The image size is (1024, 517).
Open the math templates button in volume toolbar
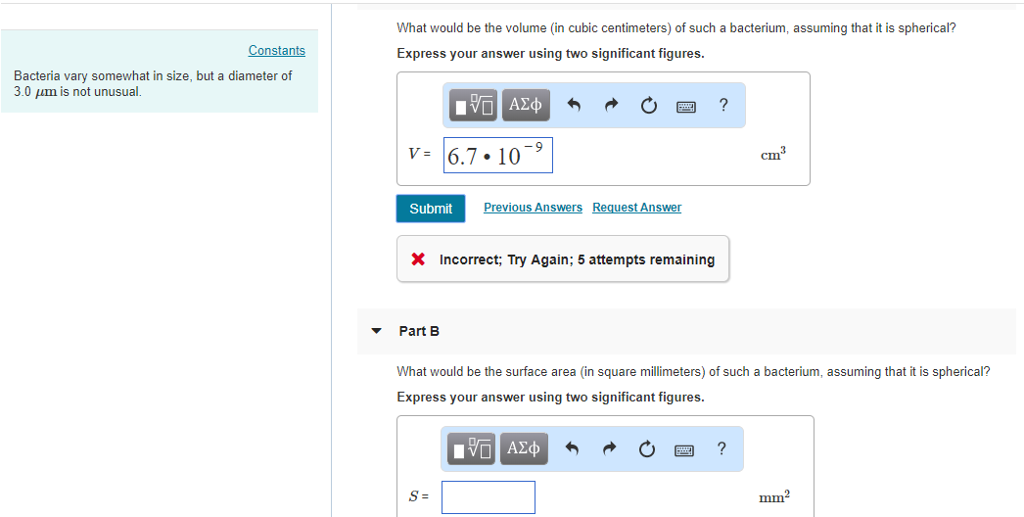[x=473, y=105]
